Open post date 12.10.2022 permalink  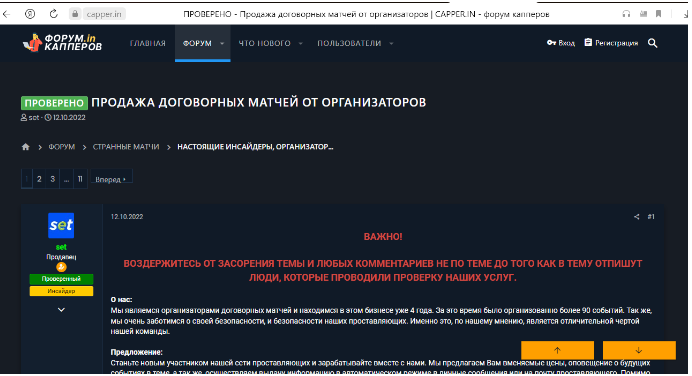click(x=127, y=217)
